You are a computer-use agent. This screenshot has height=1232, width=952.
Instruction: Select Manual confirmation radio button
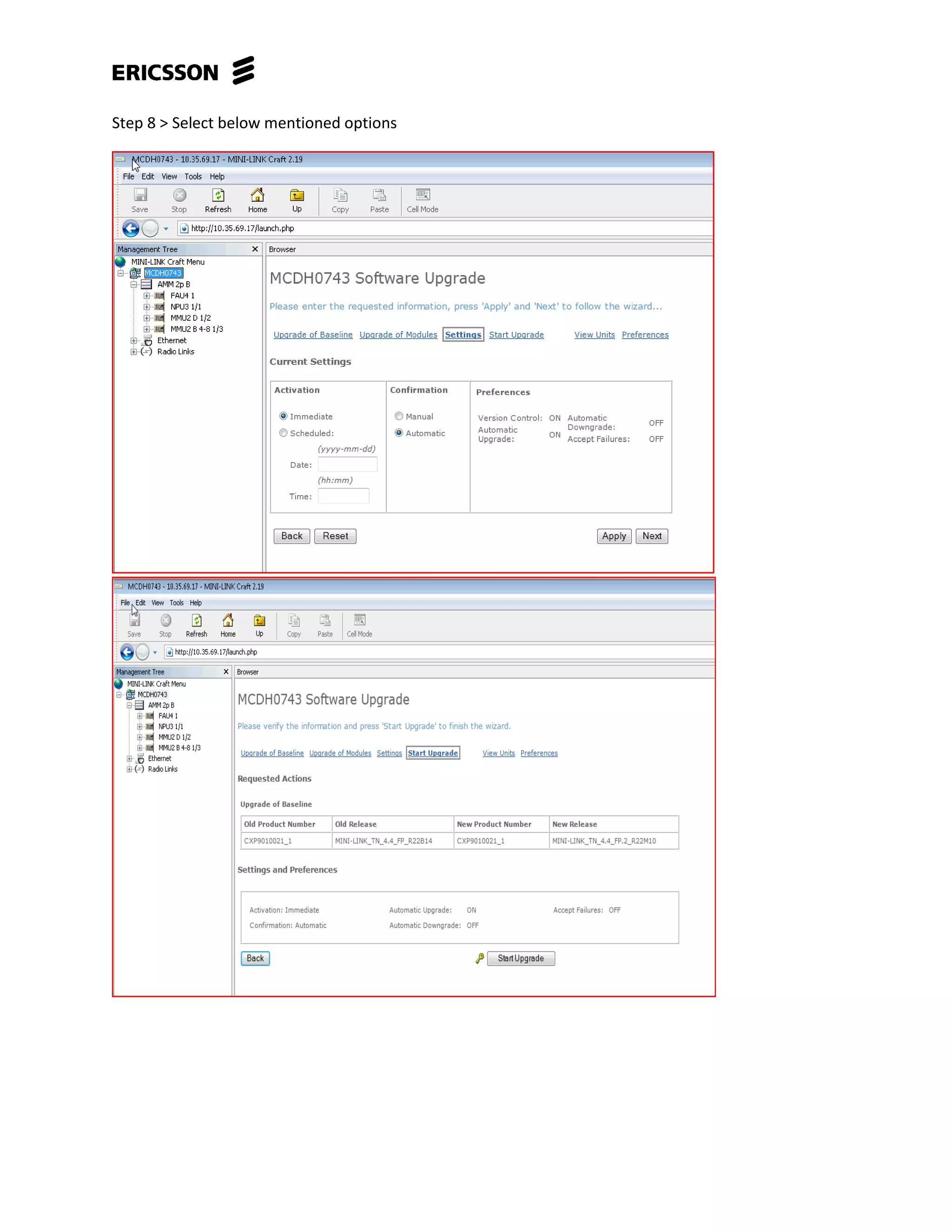[x=399, y=416]
